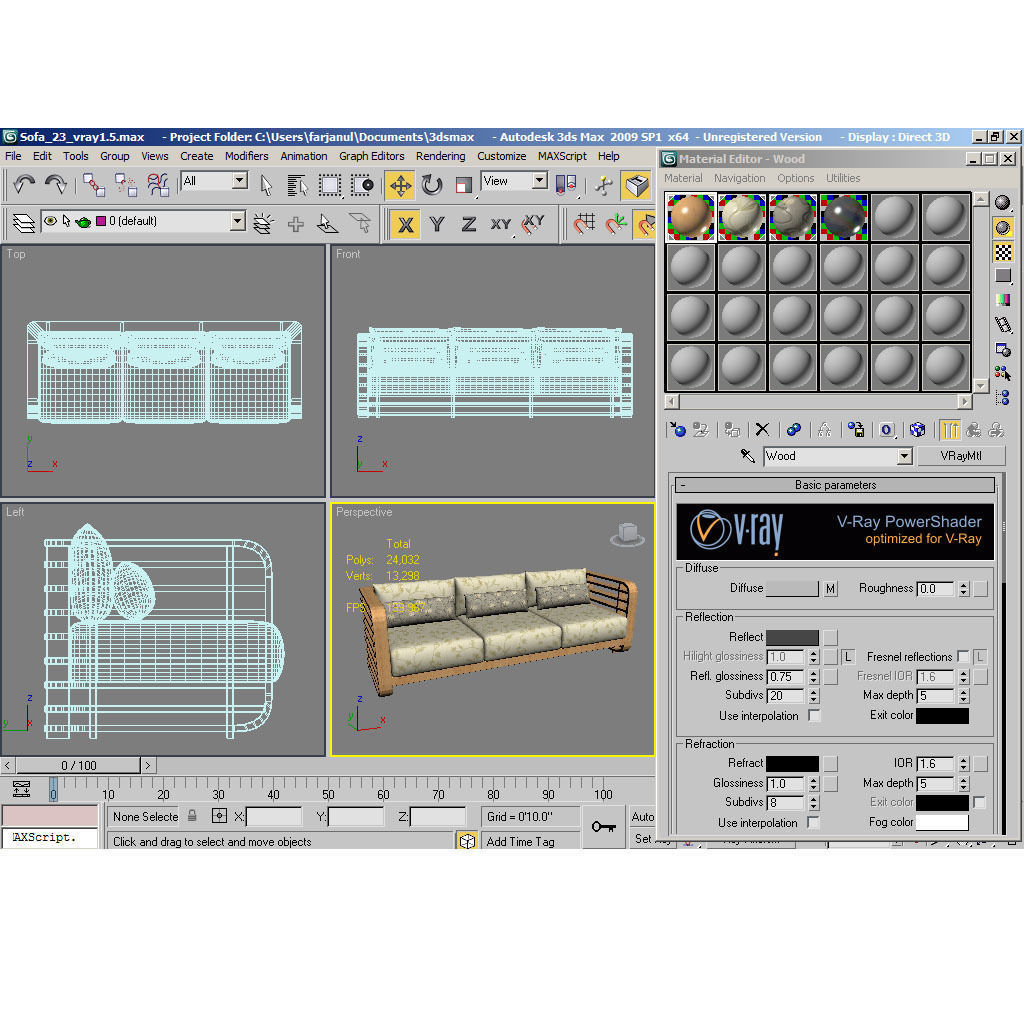Toggle Show End Result icon
The width and height of the screenshot is (1024, 1024).
(x=950, y=429)
